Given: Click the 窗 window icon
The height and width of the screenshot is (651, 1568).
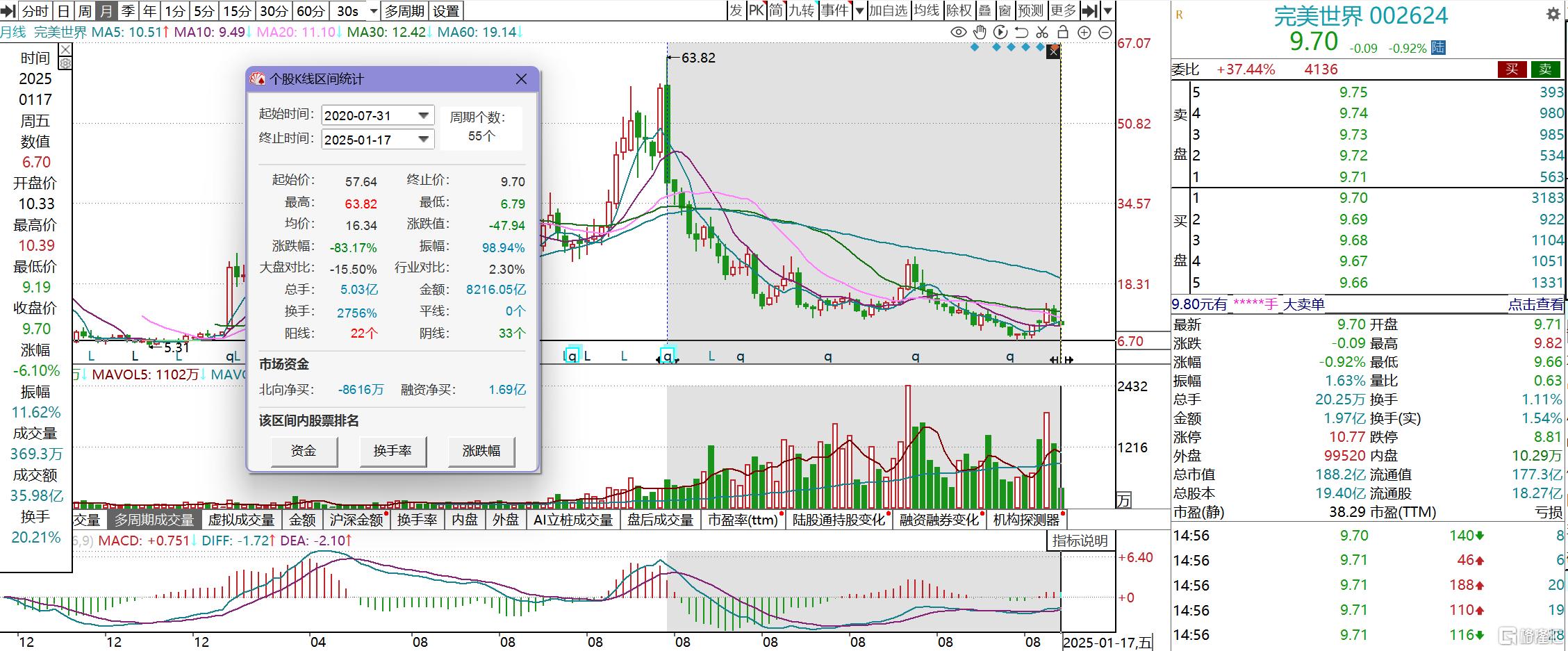Looking at the screenshot, I should [1005, 10].
